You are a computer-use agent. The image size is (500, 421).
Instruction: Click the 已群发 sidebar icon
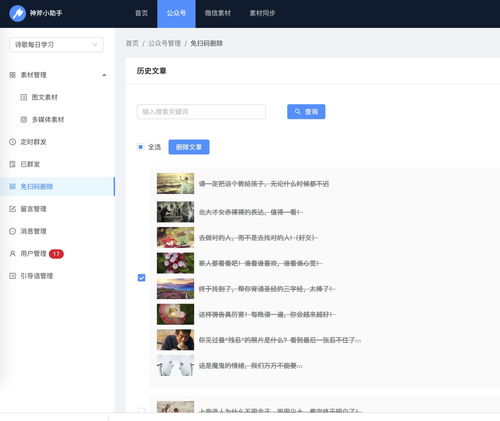(x=12, y=164)
